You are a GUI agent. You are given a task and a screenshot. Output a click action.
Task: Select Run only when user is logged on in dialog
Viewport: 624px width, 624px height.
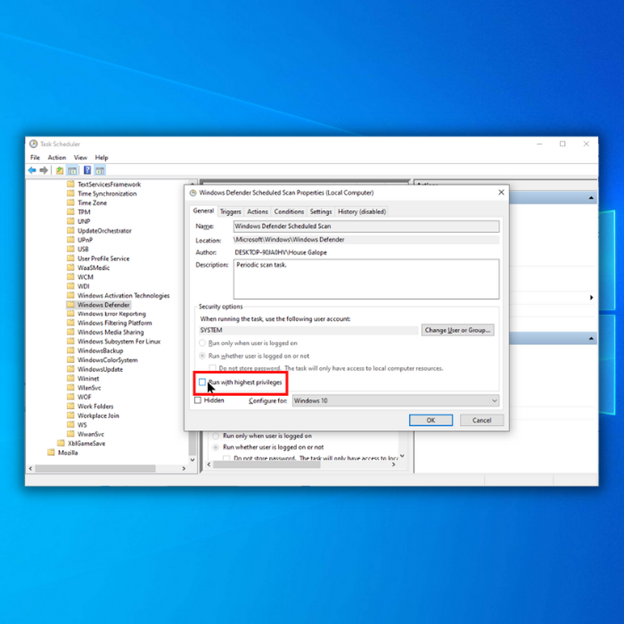(202, 343)
